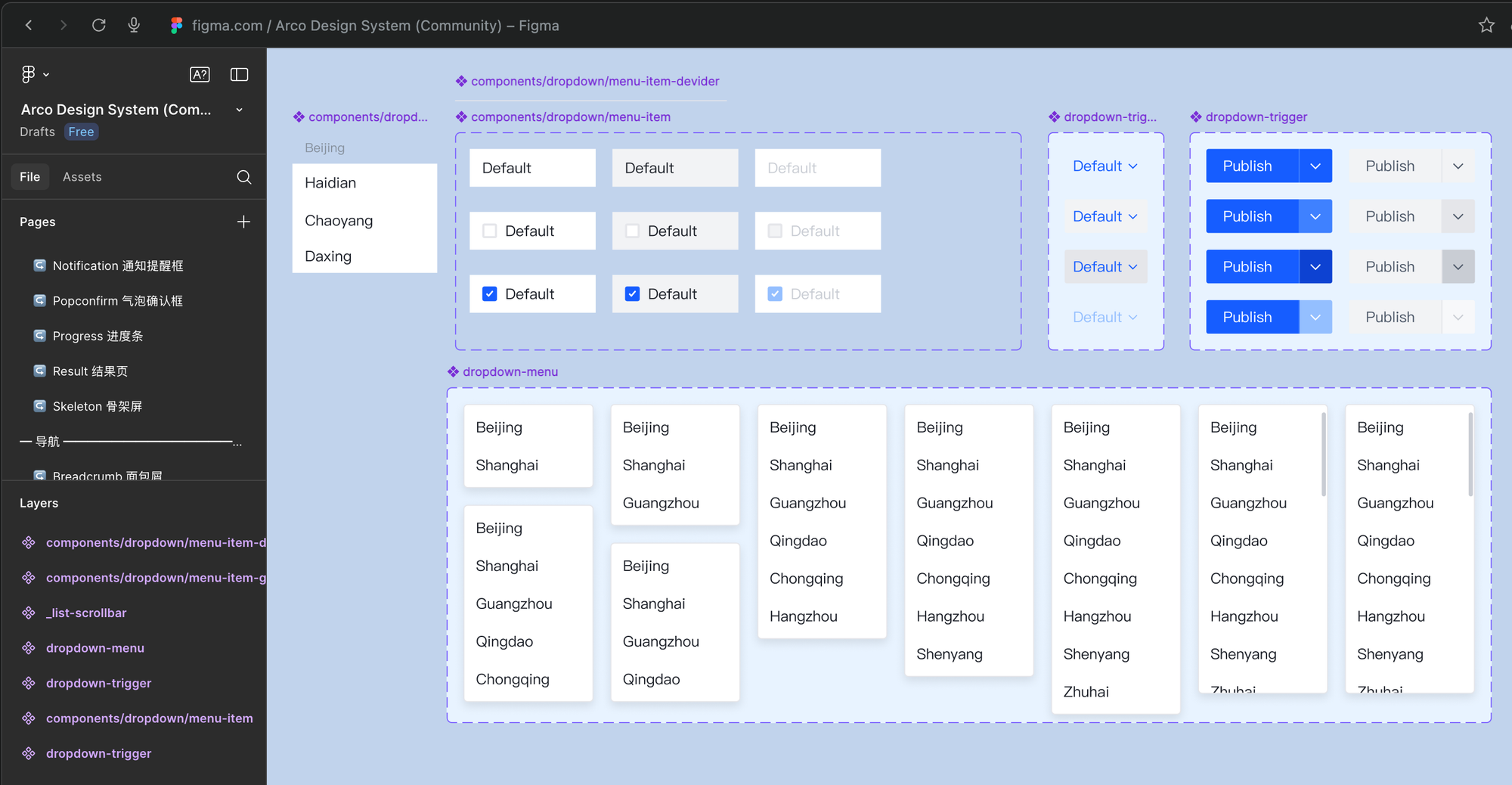Click the search icon in file panel
The height and width of the screenshot is (785, 1512).
click(x=243, y=177)
